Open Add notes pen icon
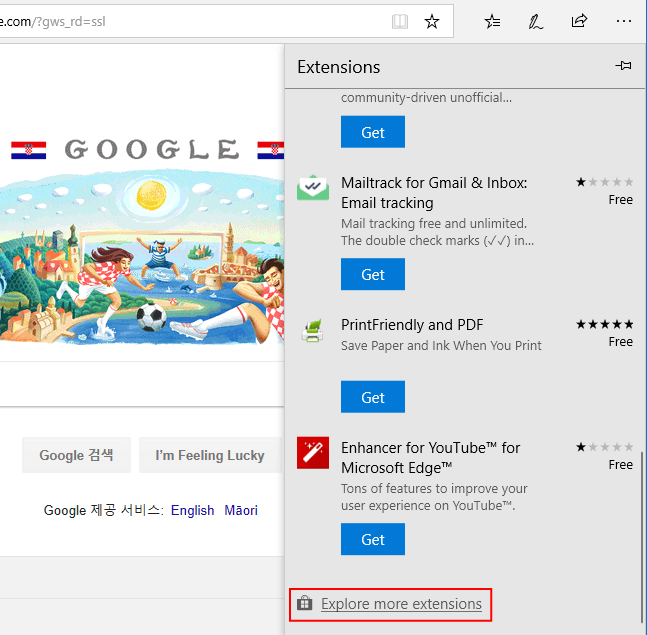 [535, 21]
